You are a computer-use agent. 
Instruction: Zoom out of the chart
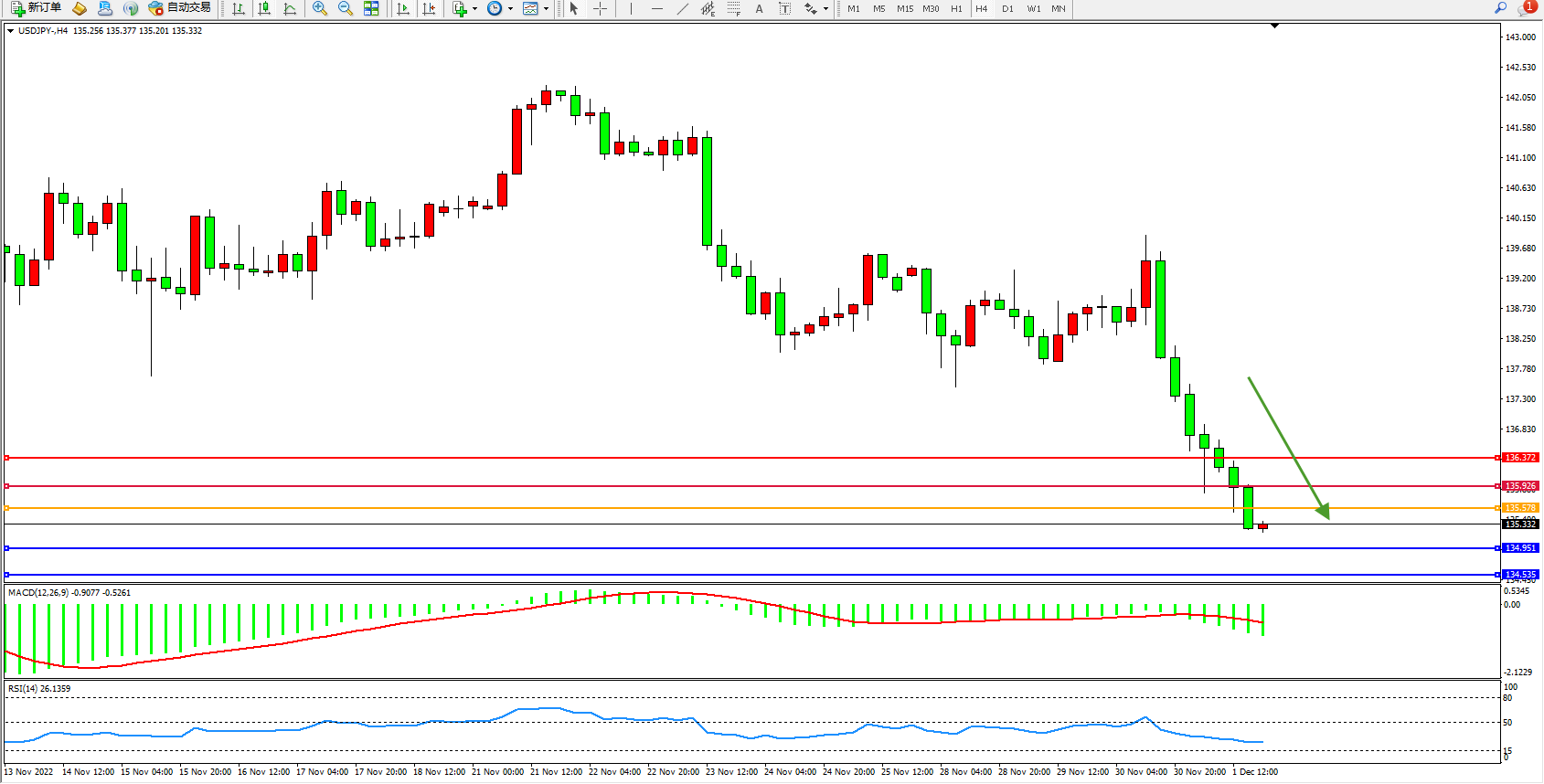coord(345,8)
